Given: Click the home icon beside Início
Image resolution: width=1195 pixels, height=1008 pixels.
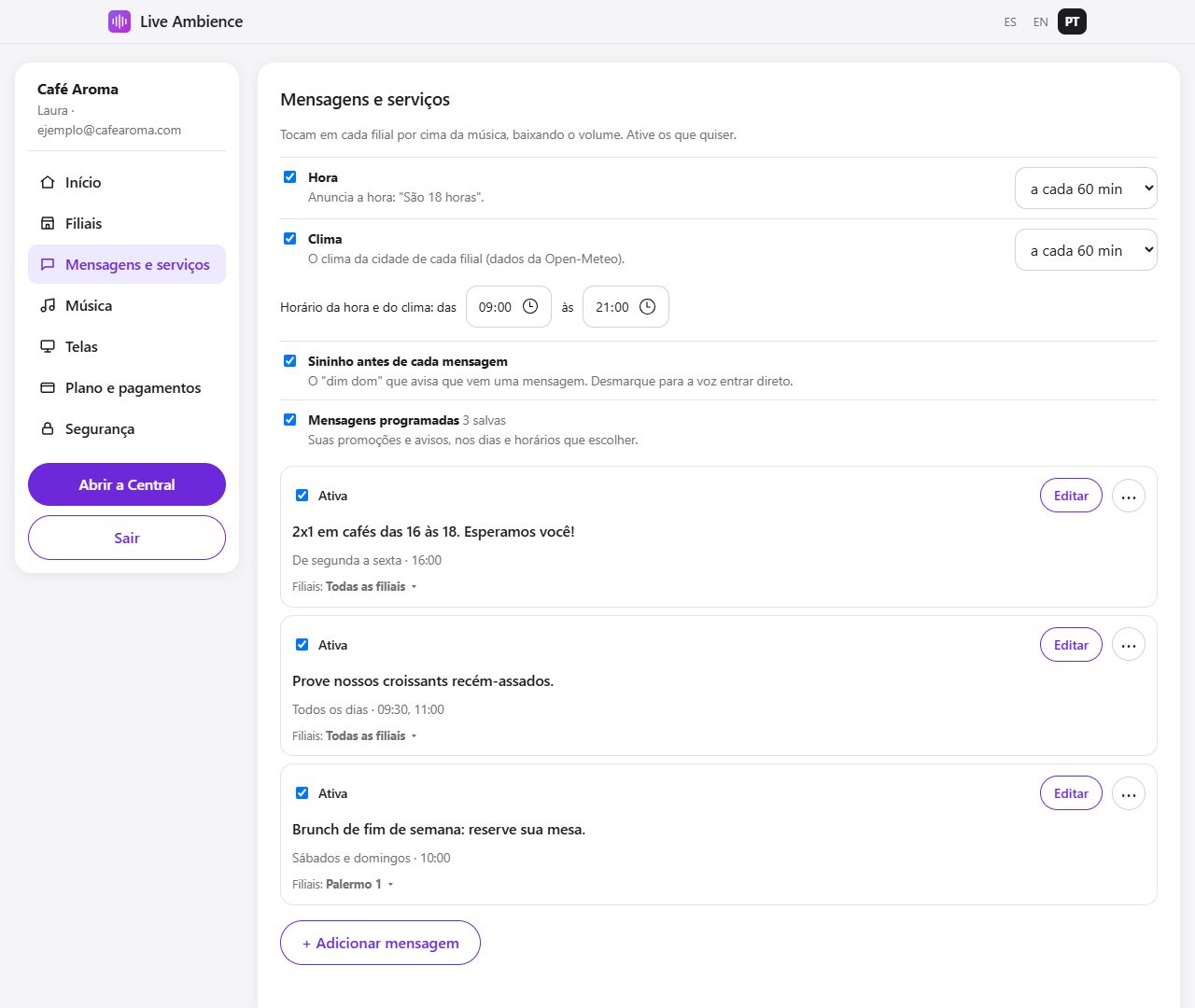Looking at the screenshot, I should (48, 182).
